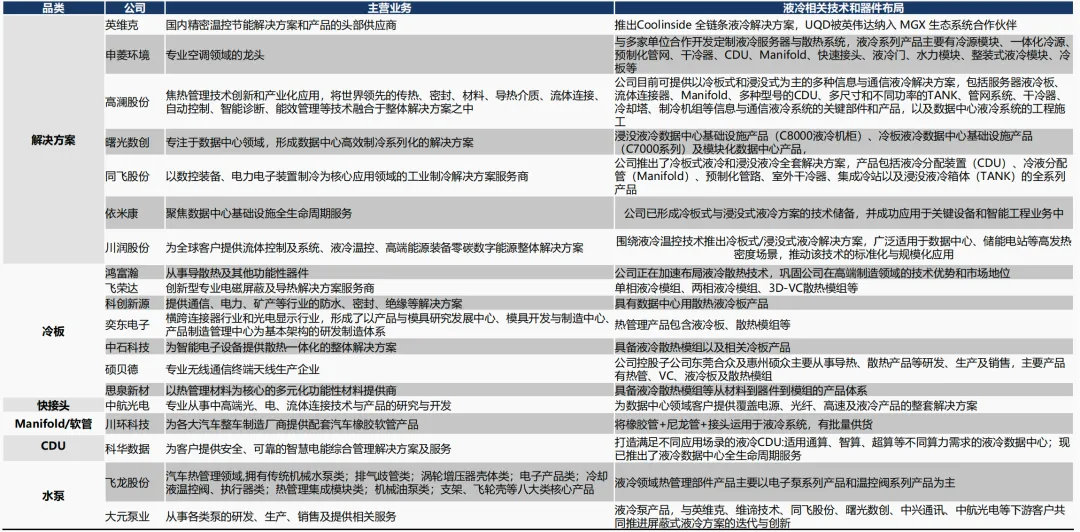The width and height of the screenshot is (1080, 532).
Task: Click company name 申菱环境
Action: click(x=127, y=54)
